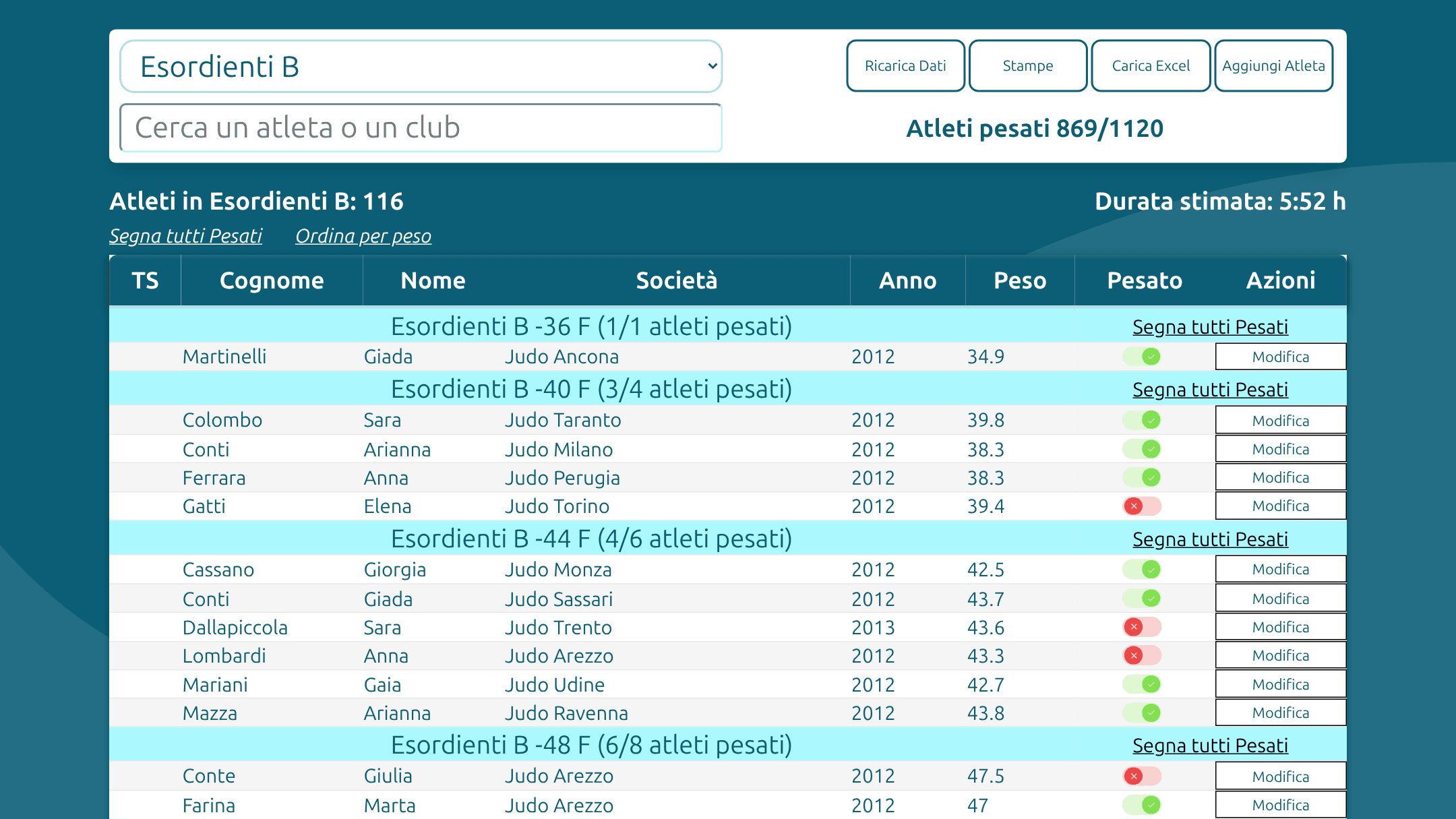Click the Ricarica Dati button

[905, 65]
